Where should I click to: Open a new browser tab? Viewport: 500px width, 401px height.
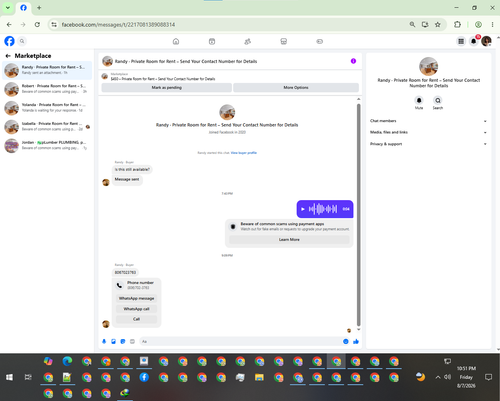[39, 7]
